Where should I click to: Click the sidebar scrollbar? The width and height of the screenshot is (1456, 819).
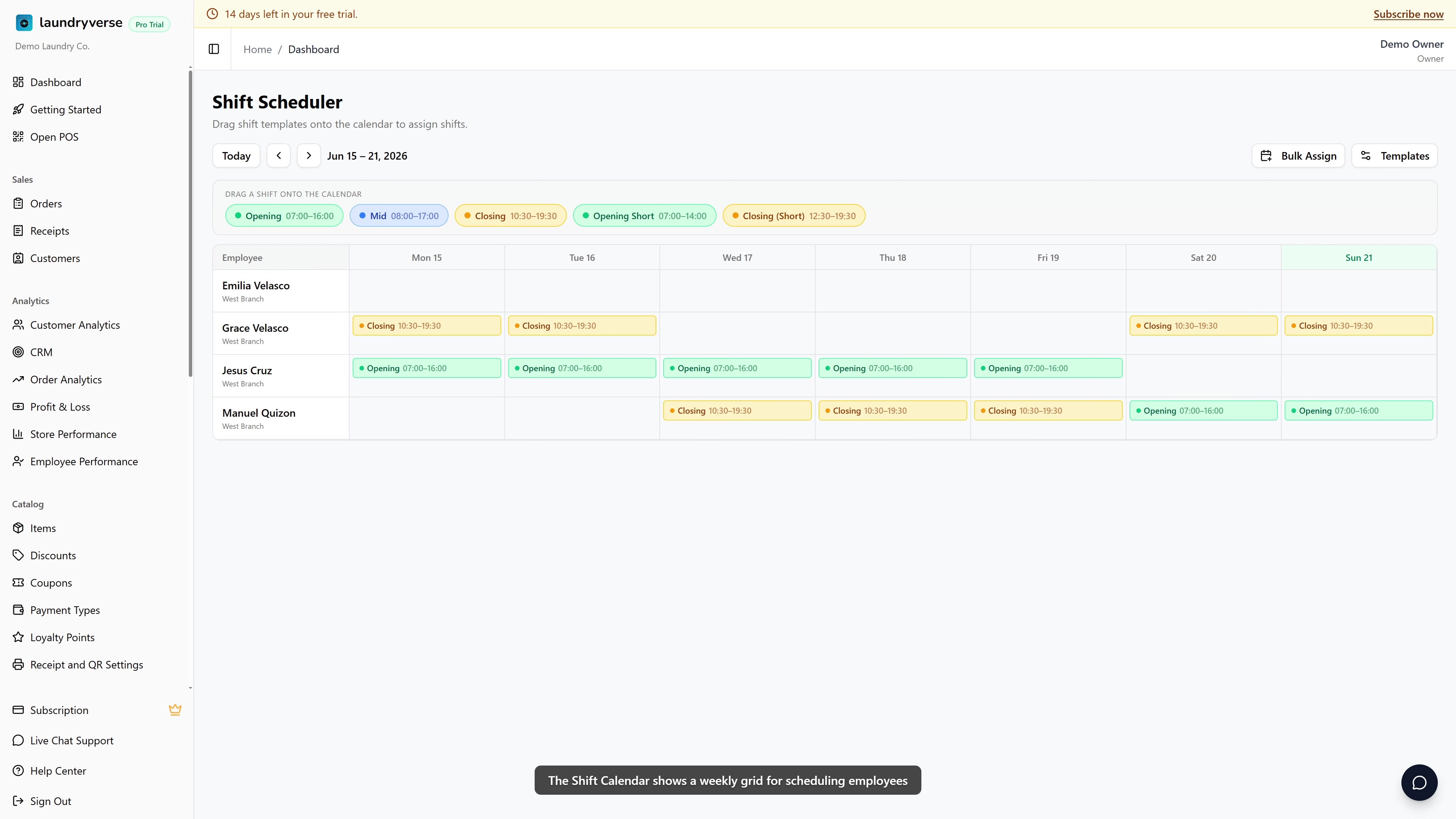coord(190,223)
